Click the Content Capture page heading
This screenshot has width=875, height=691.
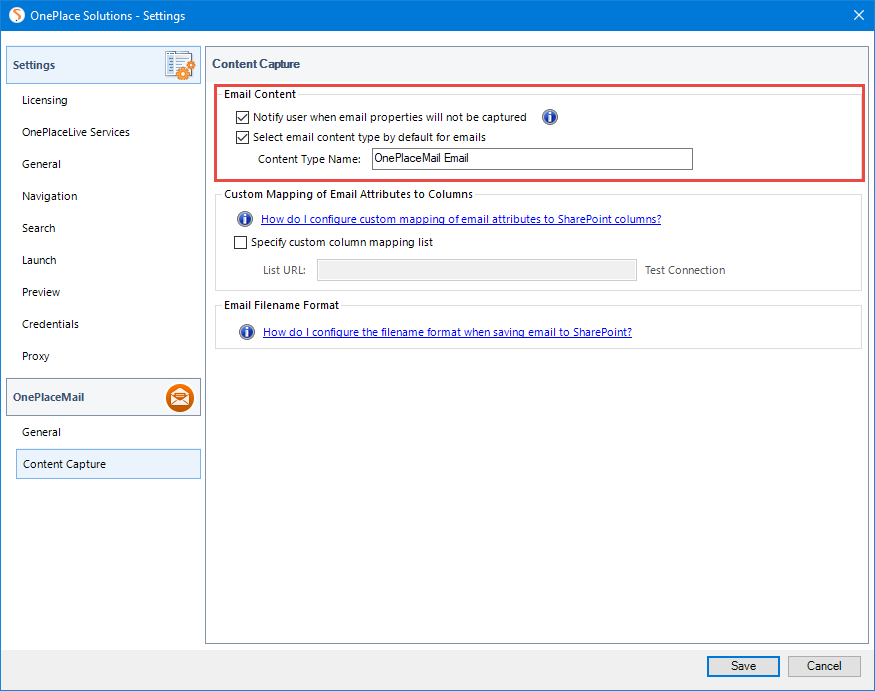point(256,64)
